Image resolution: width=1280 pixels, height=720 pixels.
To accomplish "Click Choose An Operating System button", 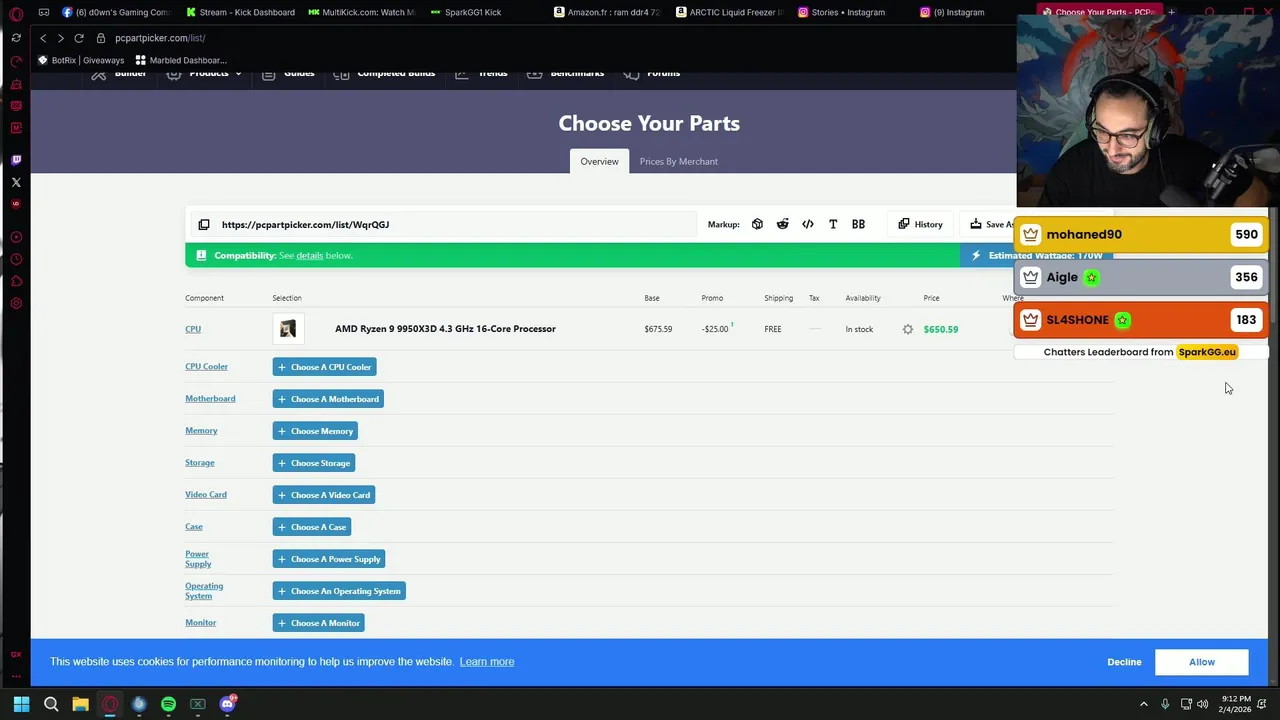I will coord(339,591).
